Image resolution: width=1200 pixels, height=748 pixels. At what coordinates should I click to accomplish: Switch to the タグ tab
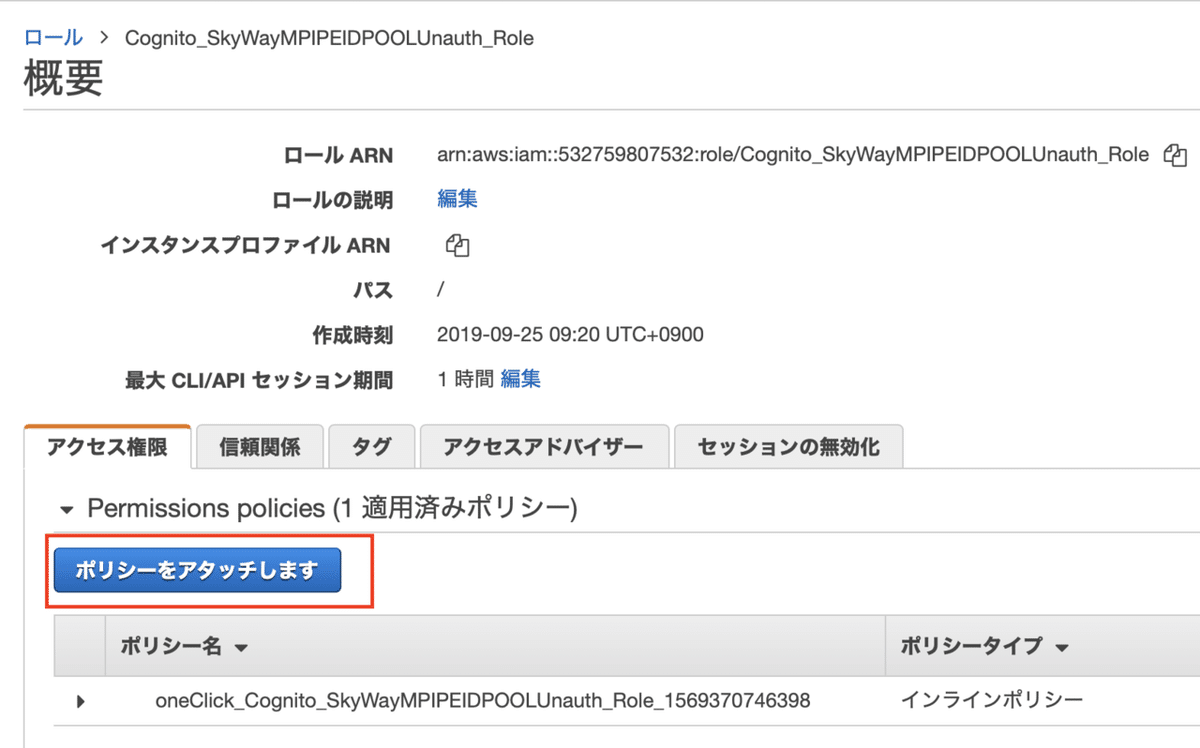[x=371, y=447]
